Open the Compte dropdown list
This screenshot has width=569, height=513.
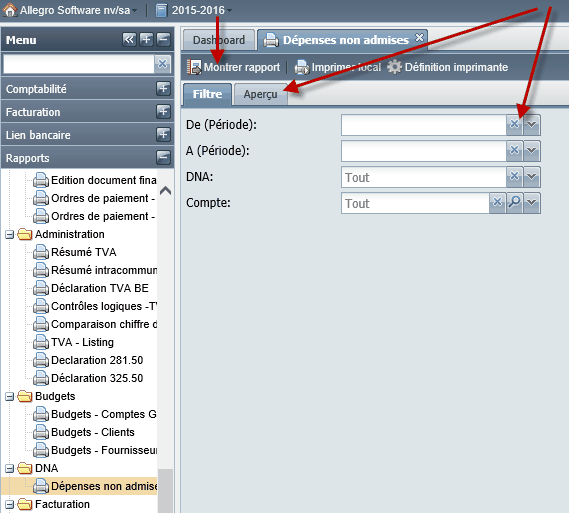point(532,203)
